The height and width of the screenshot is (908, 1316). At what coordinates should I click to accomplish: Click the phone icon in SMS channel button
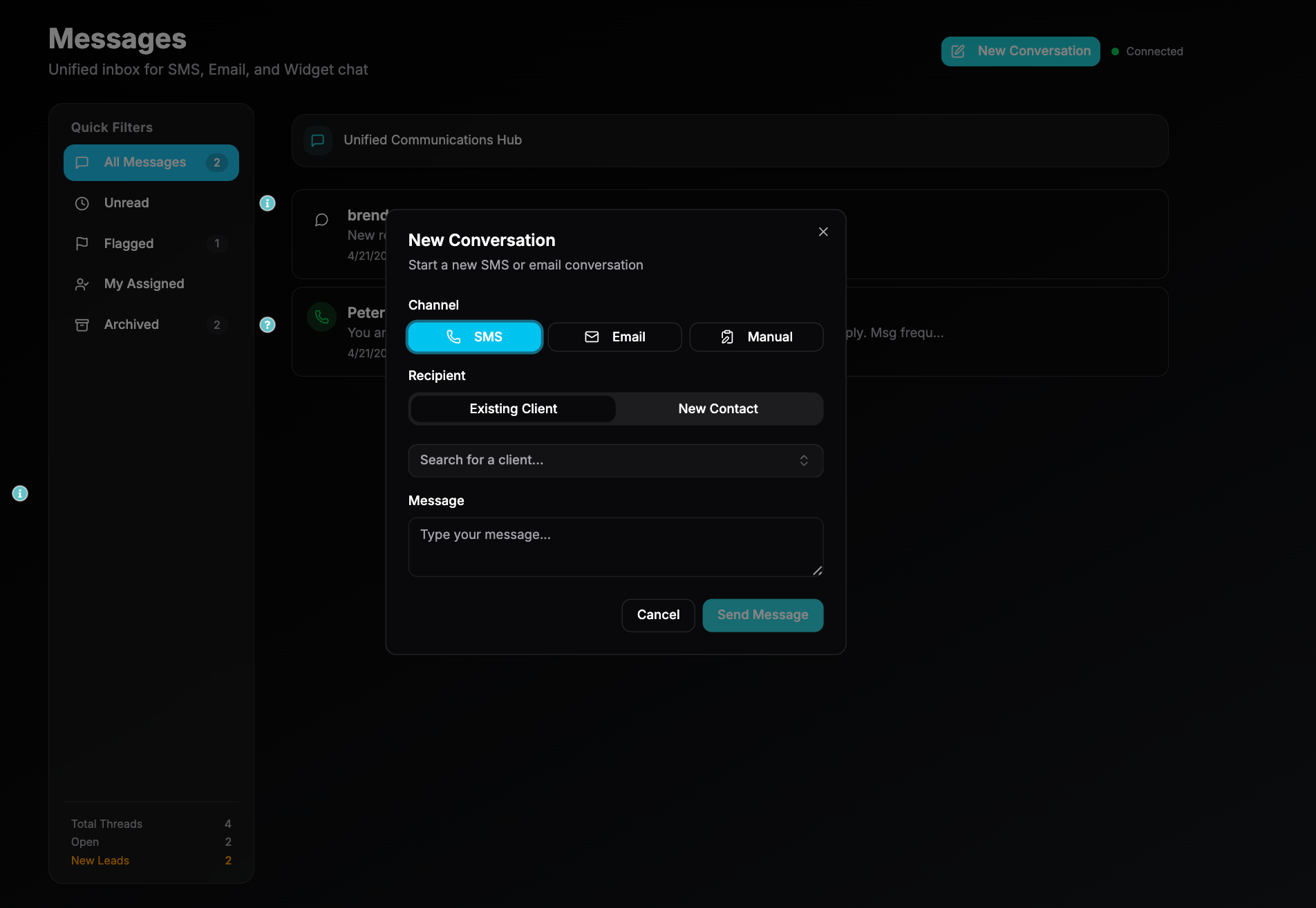point(453,337)
